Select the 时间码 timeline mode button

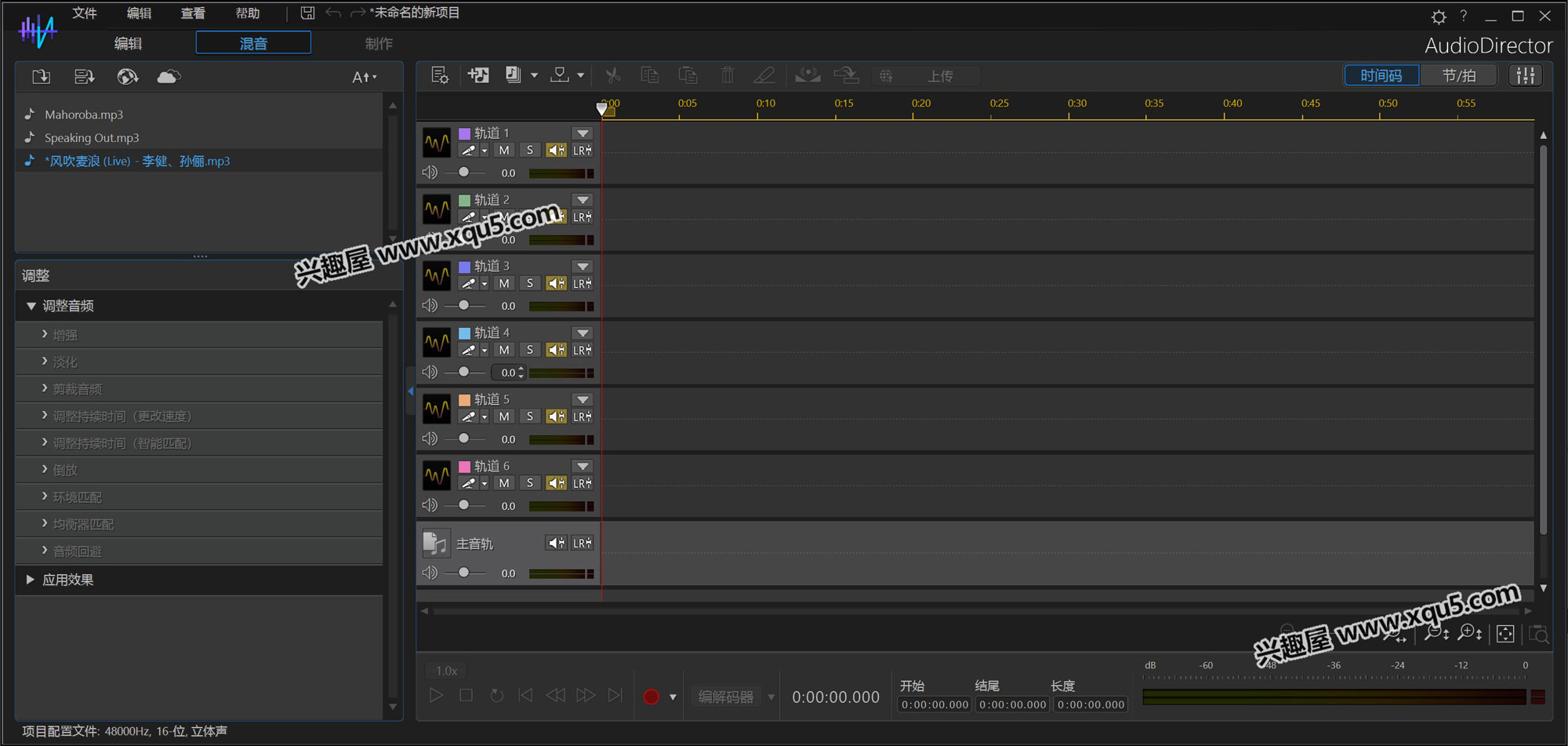tap(1381, 75)
